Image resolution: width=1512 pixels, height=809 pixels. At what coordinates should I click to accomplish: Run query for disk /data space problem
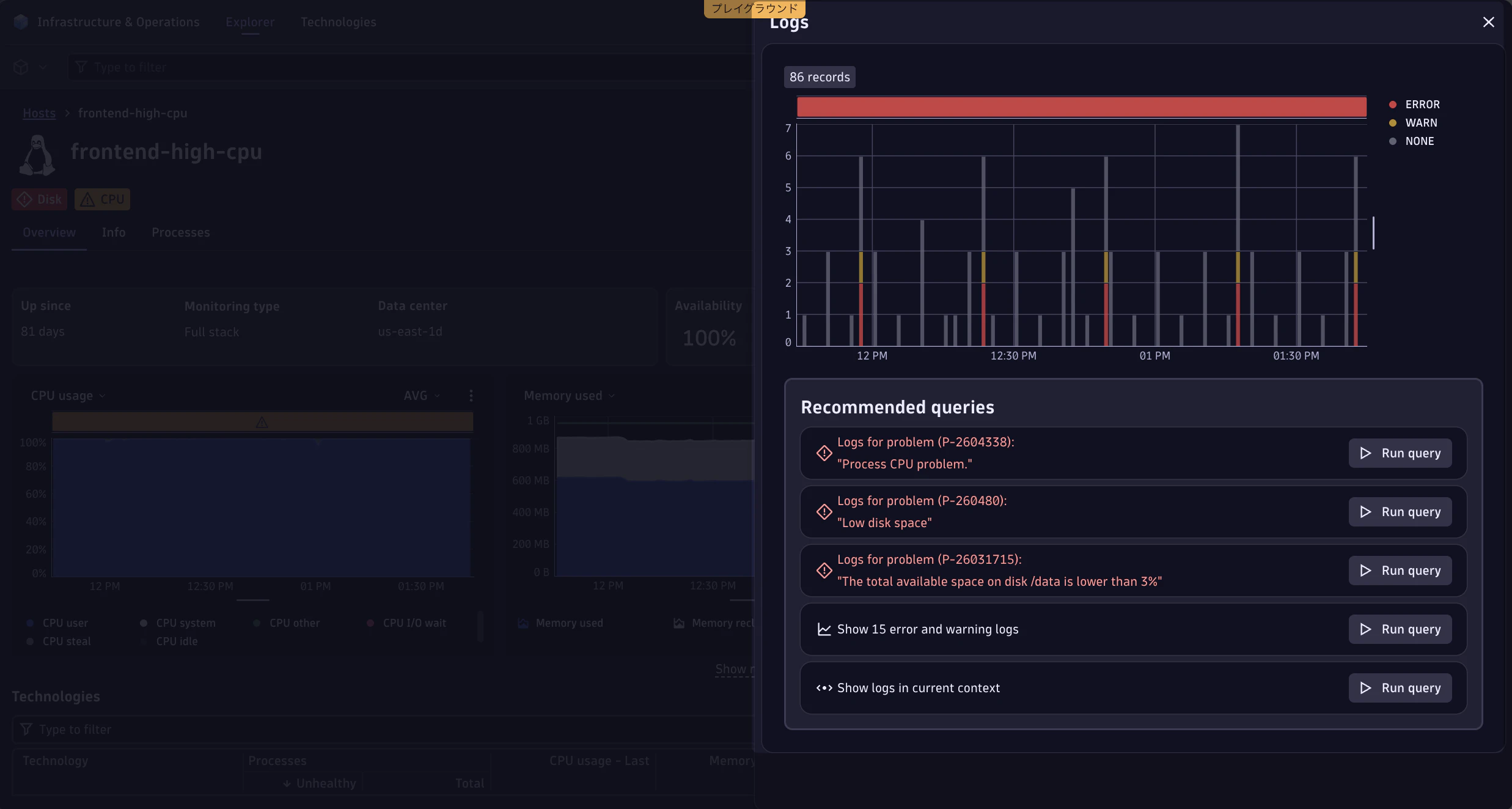[x=1400, y=571]
